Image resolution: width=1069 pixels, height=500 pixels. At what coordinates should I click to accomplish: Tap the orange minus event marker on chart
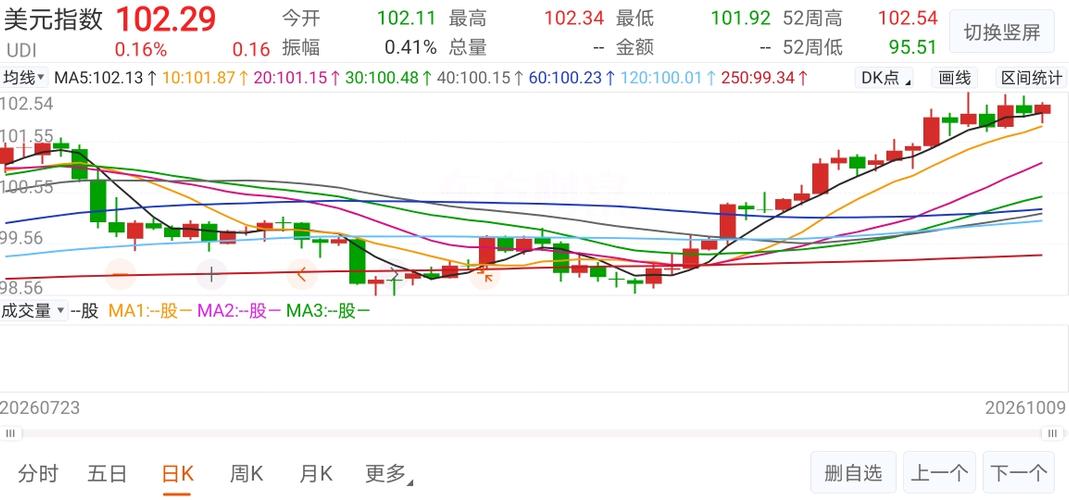tap(121, 275)
